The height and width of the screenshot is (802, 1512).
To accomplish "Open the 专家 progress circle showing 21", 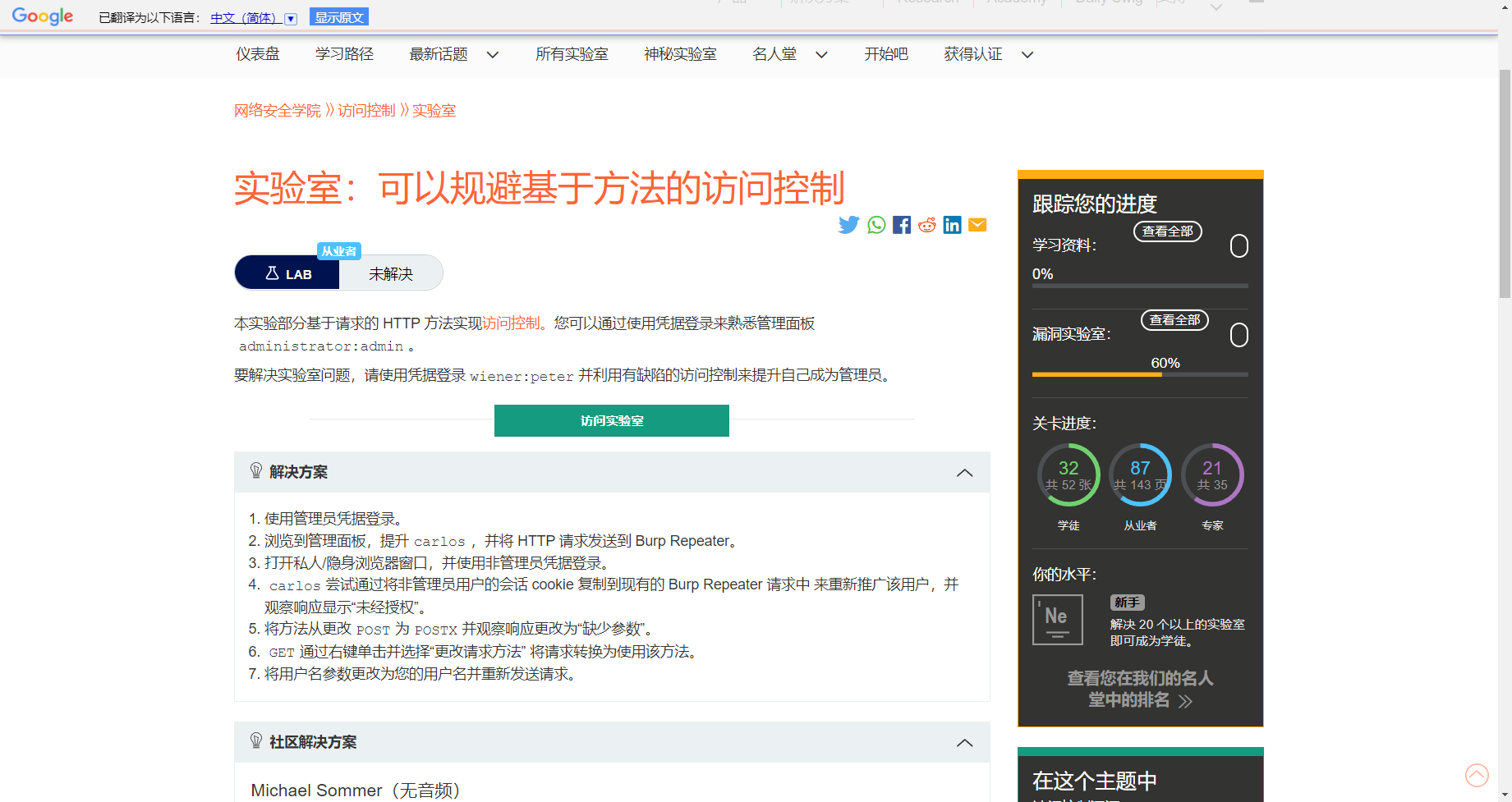I will (x=1212, y=475).
